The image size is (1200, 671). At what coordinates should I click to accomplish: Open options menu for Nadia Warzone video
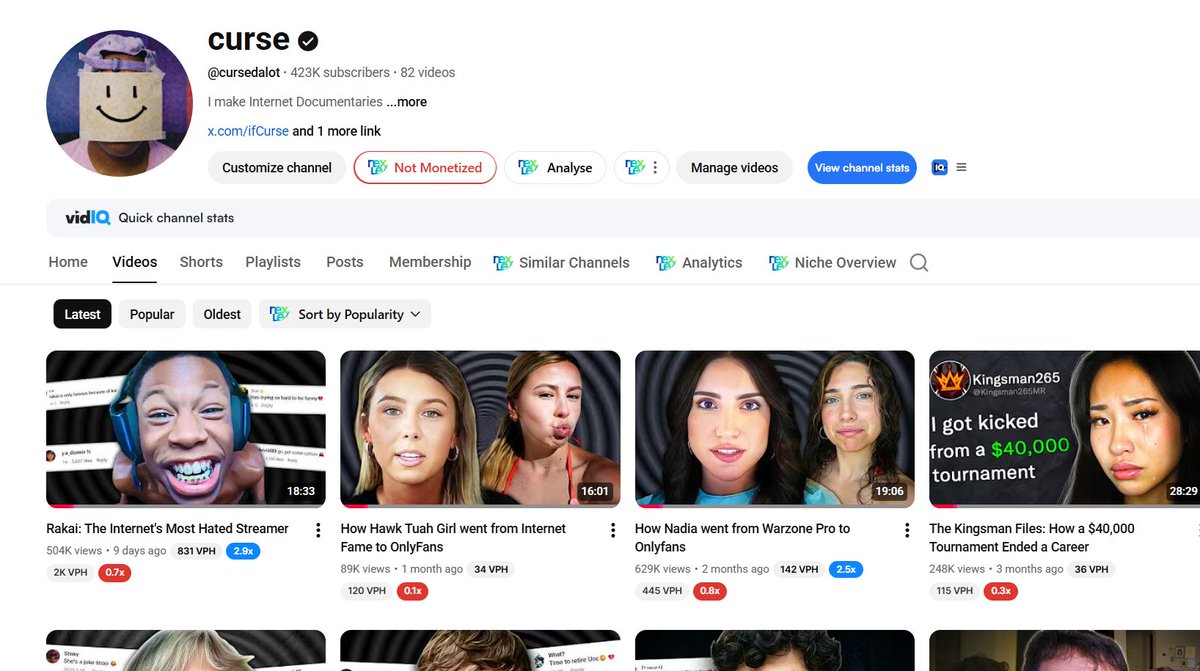click(x=907, y=530)
